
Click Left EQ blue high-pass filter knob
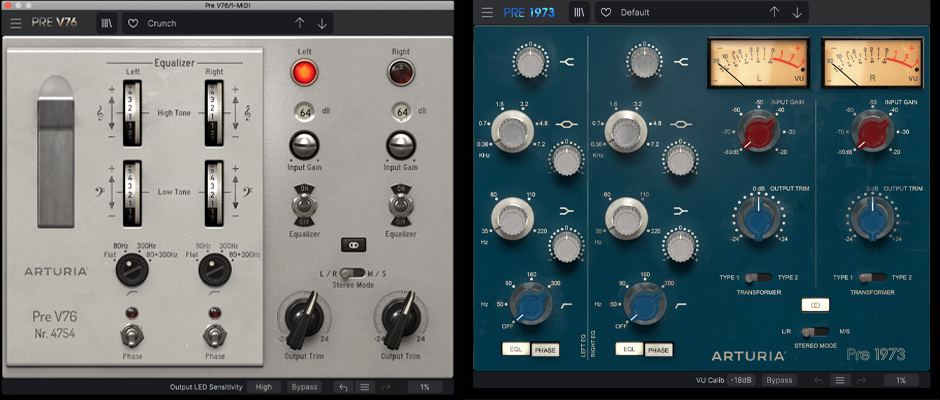(530, 303)
